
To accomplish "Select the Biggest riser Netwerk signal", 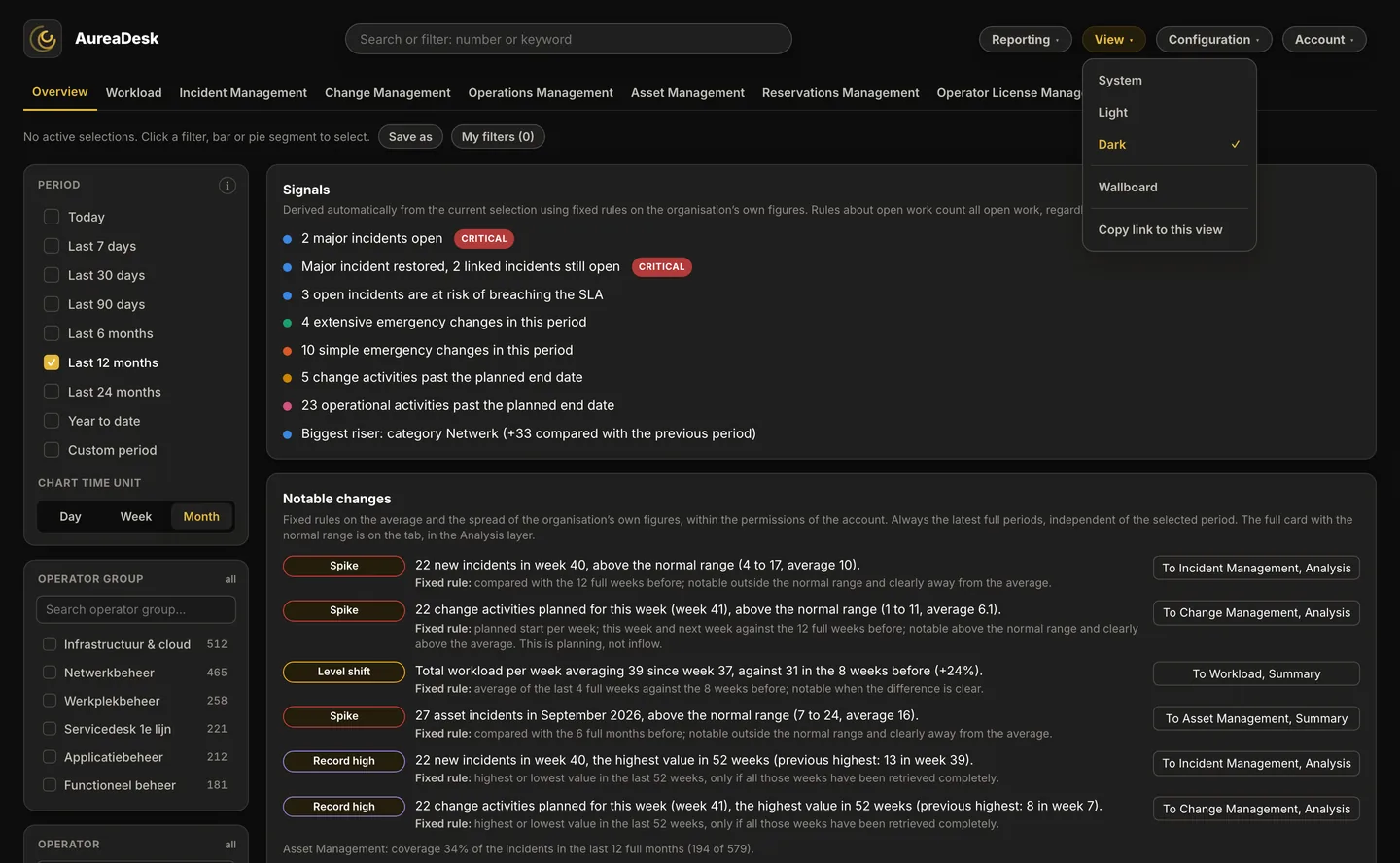I will (528, 433).
